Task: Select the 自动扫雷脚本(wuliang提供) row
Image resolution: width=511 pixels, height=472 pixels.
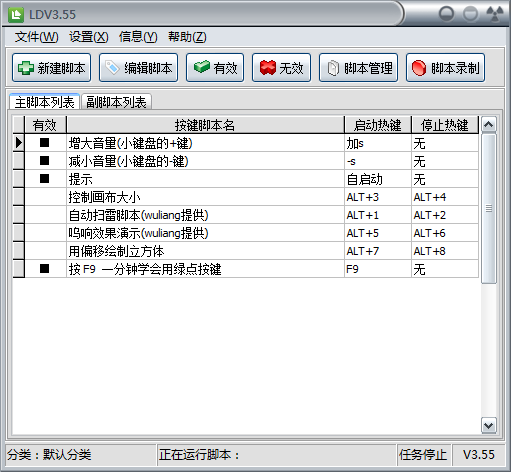Action: click(x=245, y=215)
